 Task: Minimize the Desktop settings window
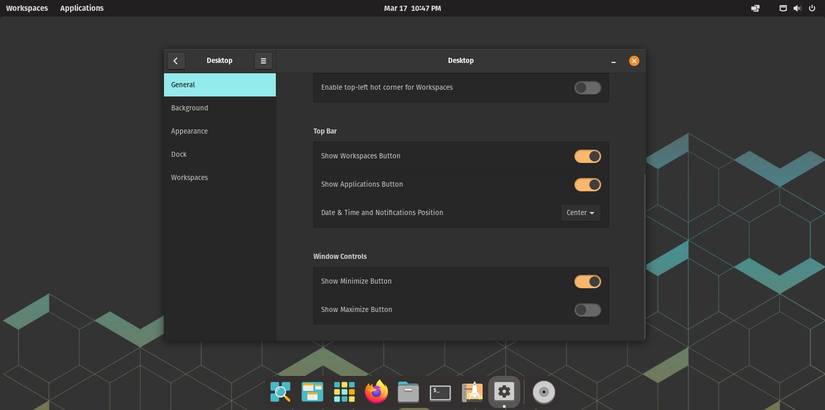(613, 61)
